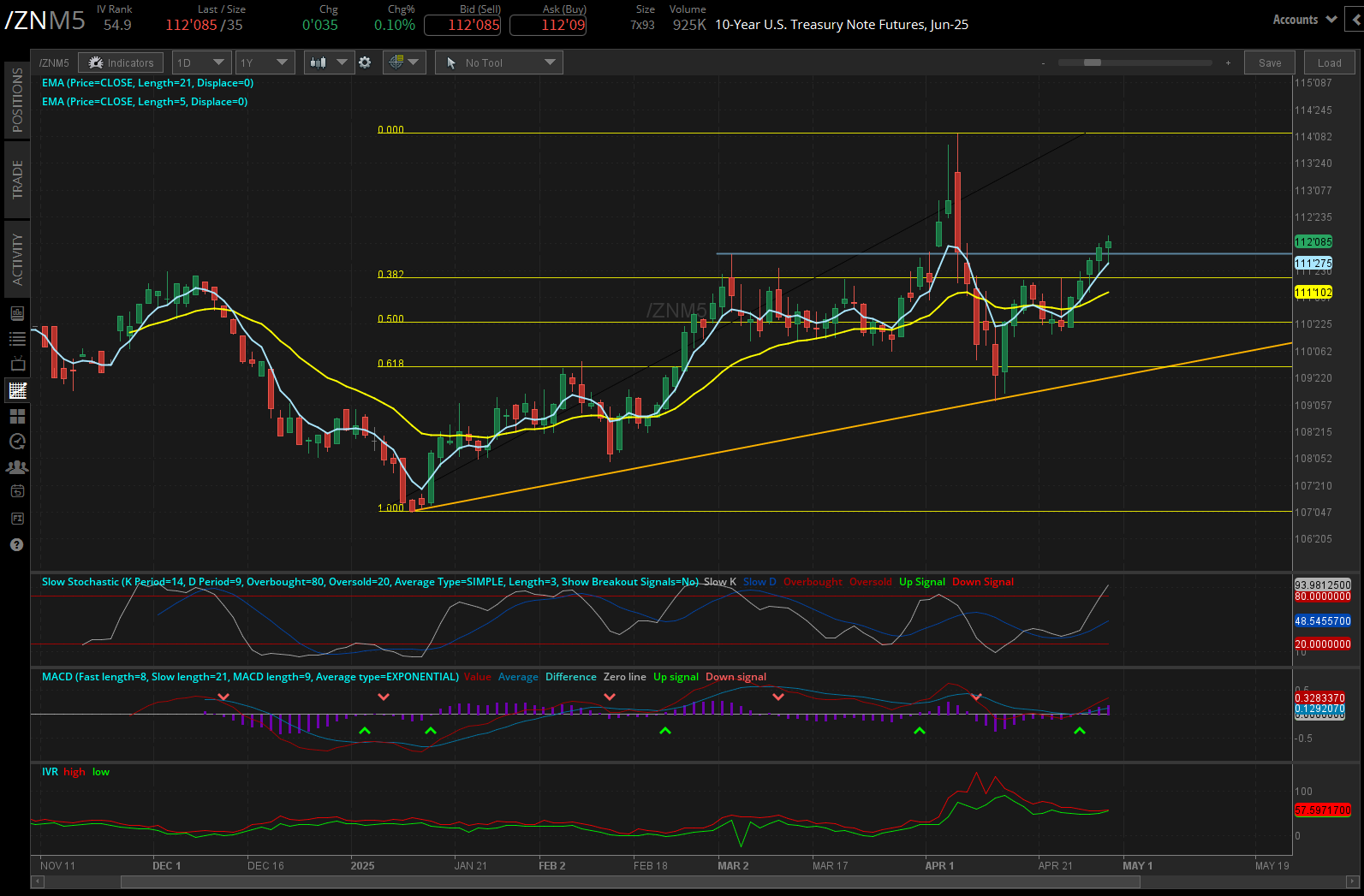Click the 0.000 Fibonacci level label
1364x896 pixels.
click(390, 130)
